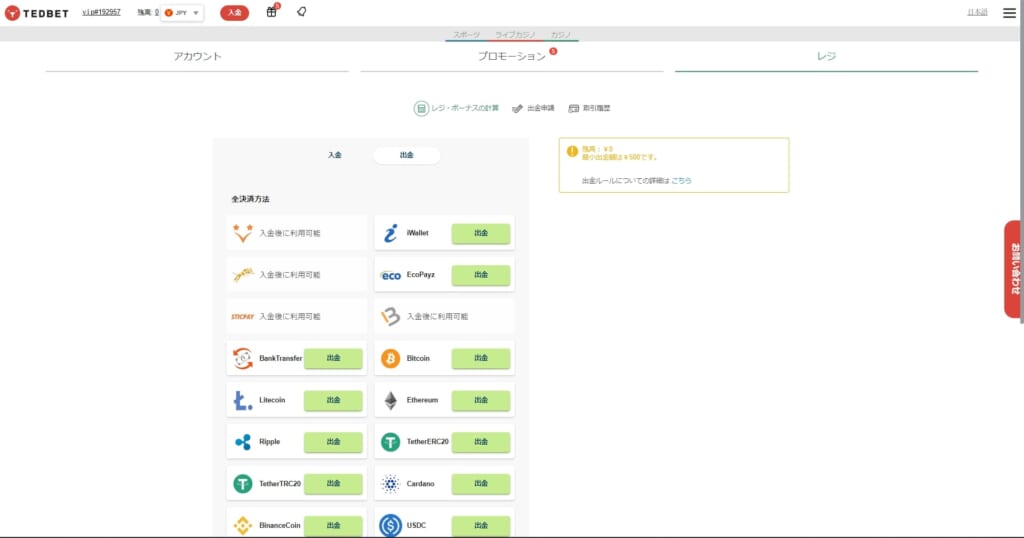Click the yellow warning icon in notice box
This screenshot has width=1024, height=538.
(x=572, y=151)
